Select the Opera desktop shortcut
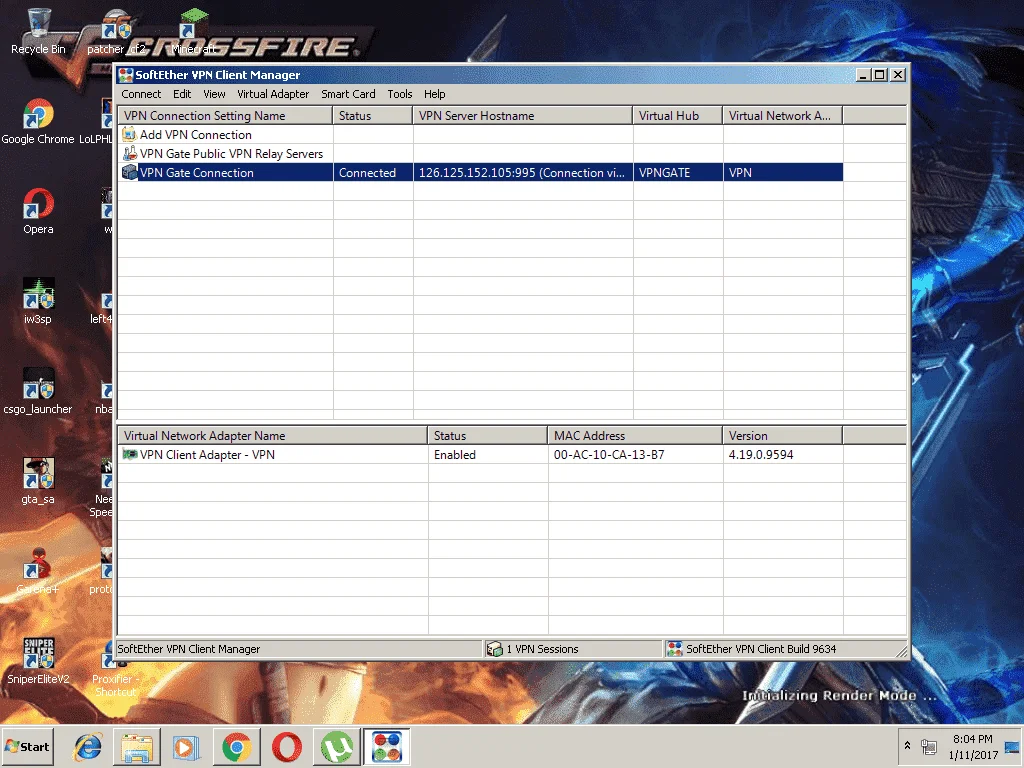 click(x=38, y=212)
